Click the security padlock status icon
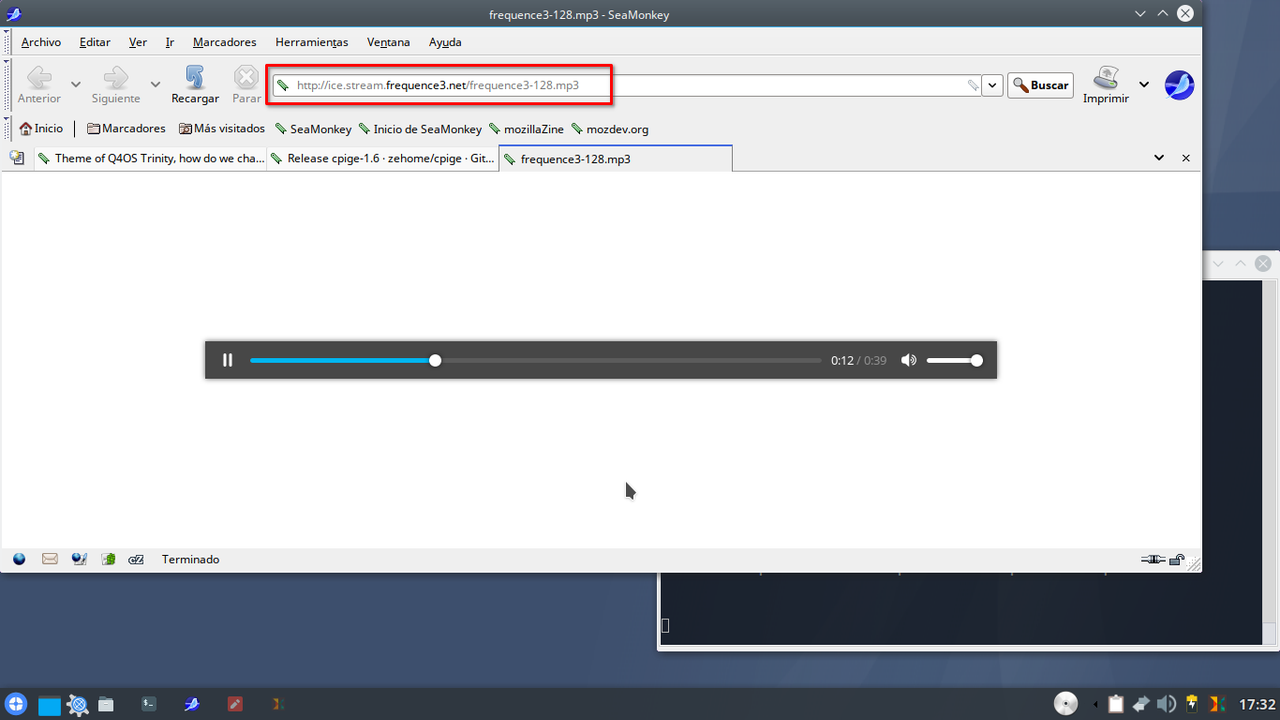 click(x=1177, y=559)
